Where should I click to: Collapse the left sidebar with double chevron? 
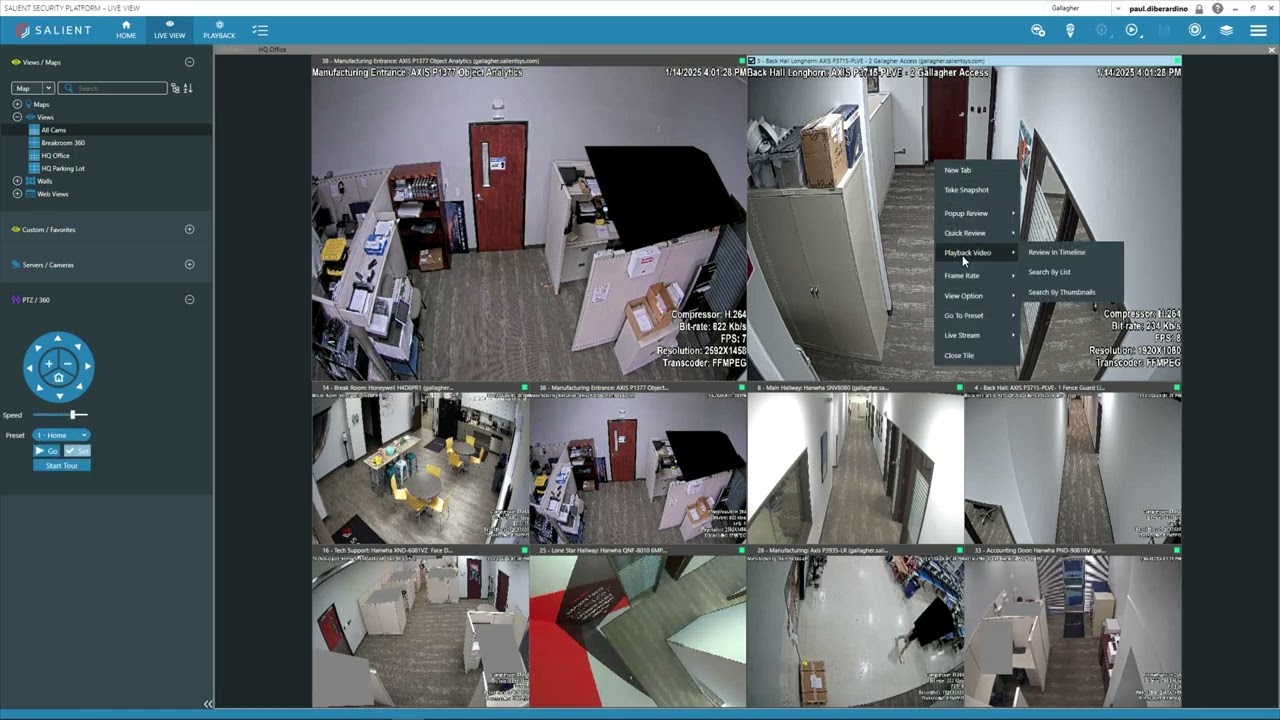point(208,704)
